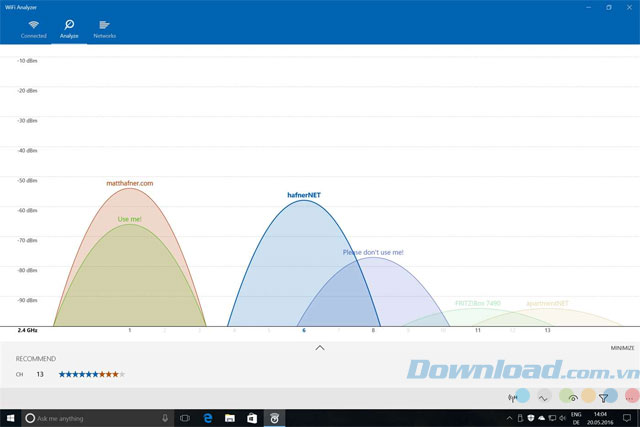This screenshot has height=427, width=640.
Task: Click channel 13 on the axis
Action: [547, 330]
